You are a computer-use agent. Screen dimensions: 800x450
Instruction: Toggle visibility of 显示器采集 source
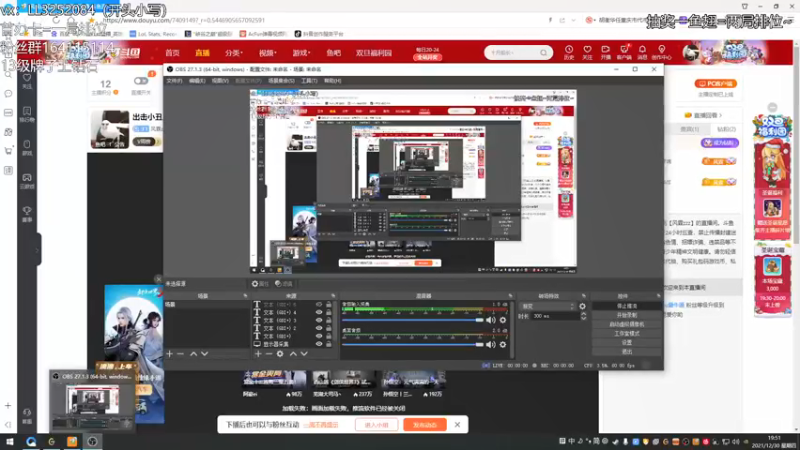point(319,344)
